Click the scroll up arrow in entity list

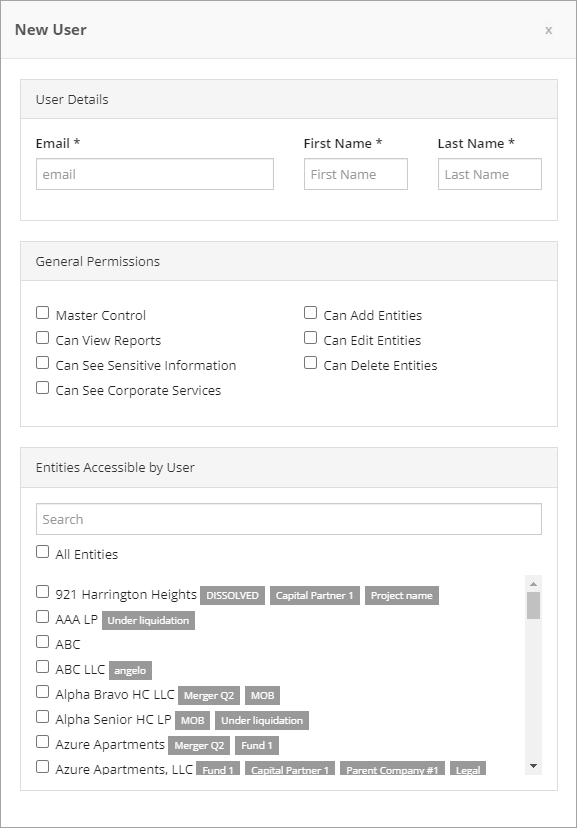533,584
